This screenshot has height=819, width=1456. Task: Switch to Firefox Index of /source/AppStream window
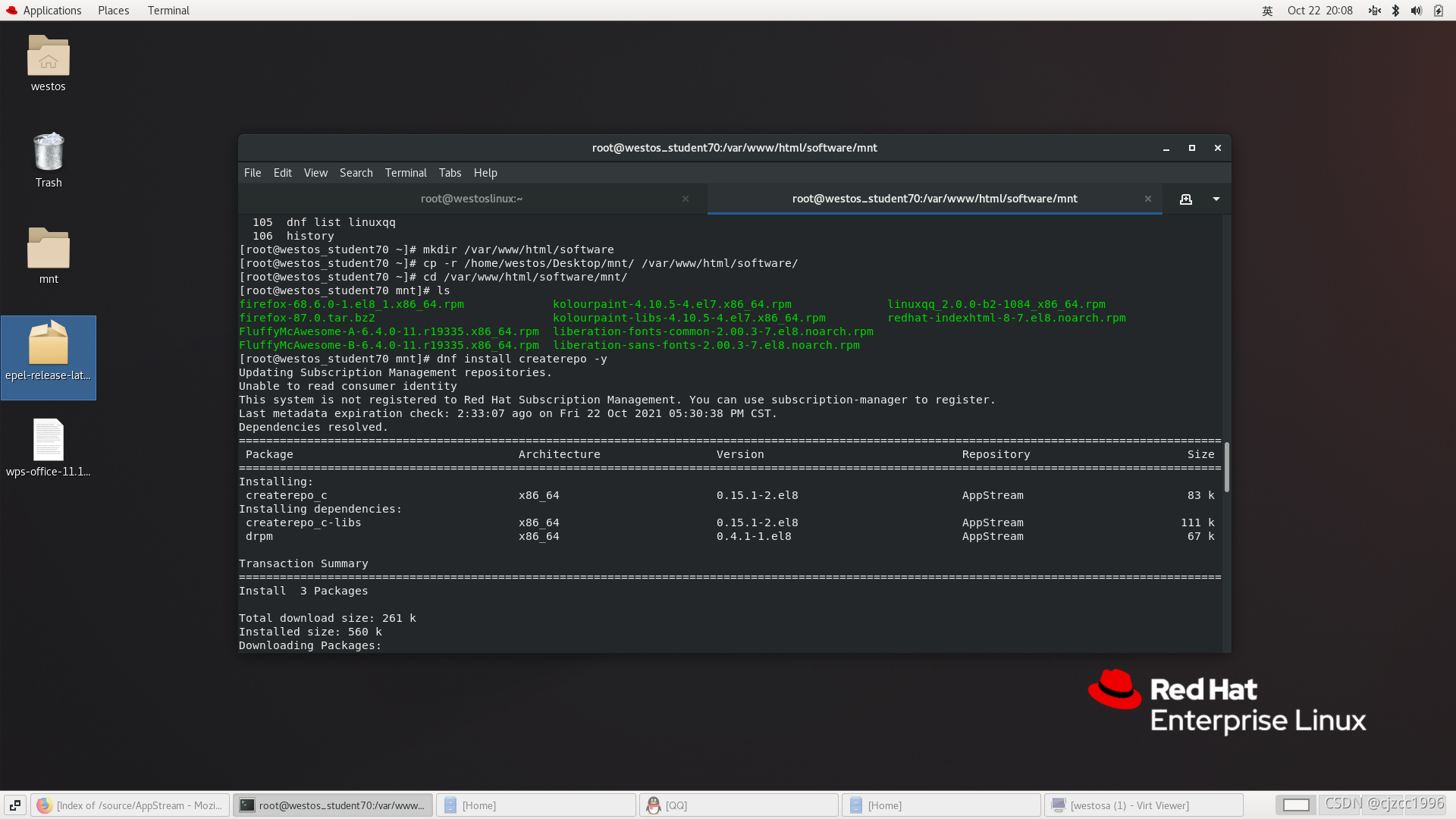pos(130,805)
